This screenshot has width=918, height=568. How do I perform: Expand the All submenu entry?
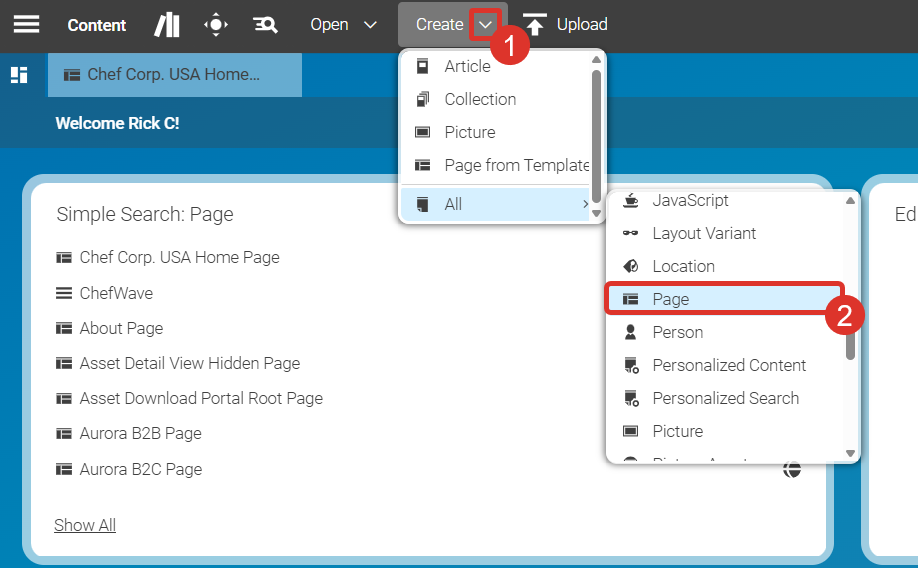click(x=500, y=204)
